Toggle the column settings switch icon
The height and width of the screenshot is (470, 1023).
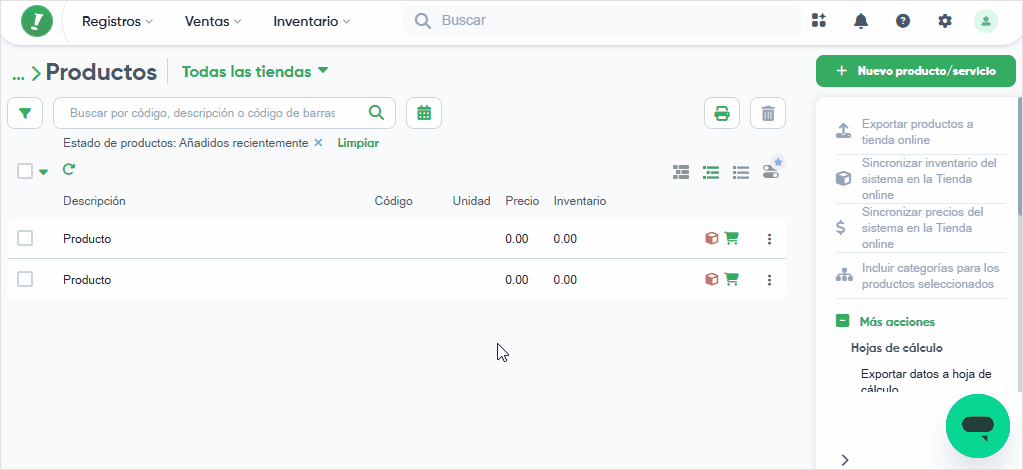coord(772,170)
